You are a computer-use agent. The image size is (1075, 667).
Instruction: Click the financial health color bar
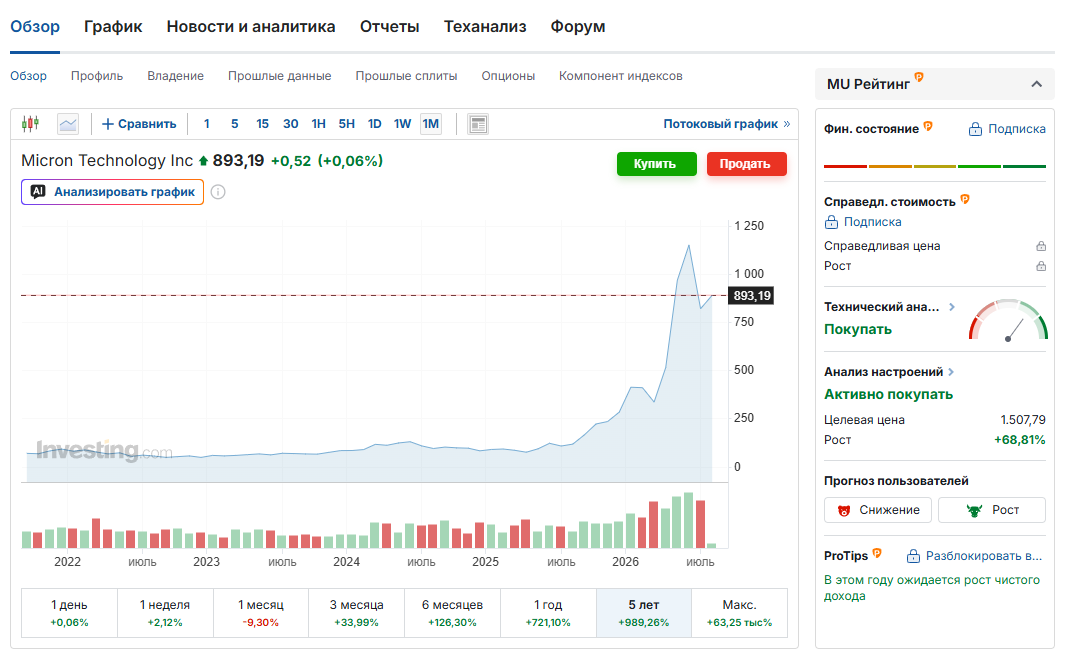pos(934,167)
